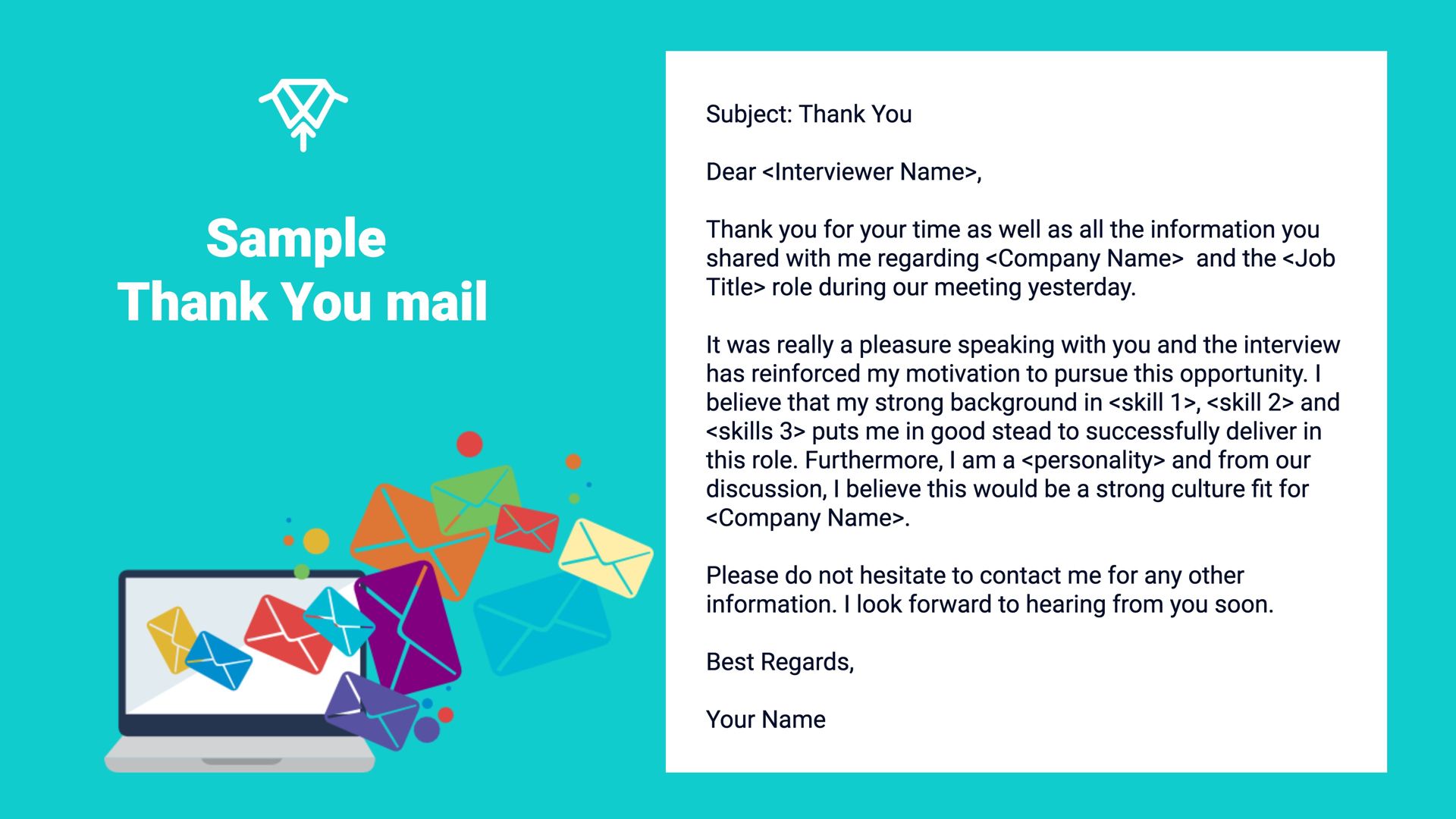The width and height of the screenshot is (1456, 819).
Task: Click the 'Your Name' signature line
Action: [x=765, y=720]
